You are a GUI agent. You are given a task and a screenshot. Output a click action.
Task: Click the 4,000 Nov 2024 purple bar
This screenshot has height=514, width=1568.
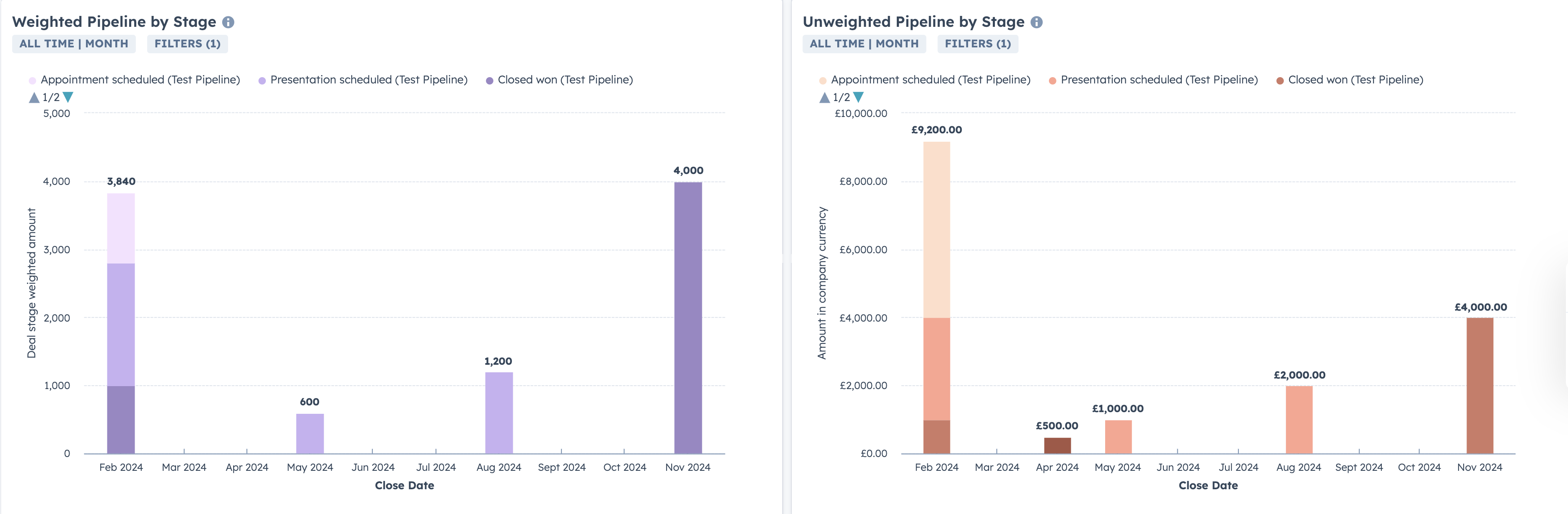tap(688, 317)
